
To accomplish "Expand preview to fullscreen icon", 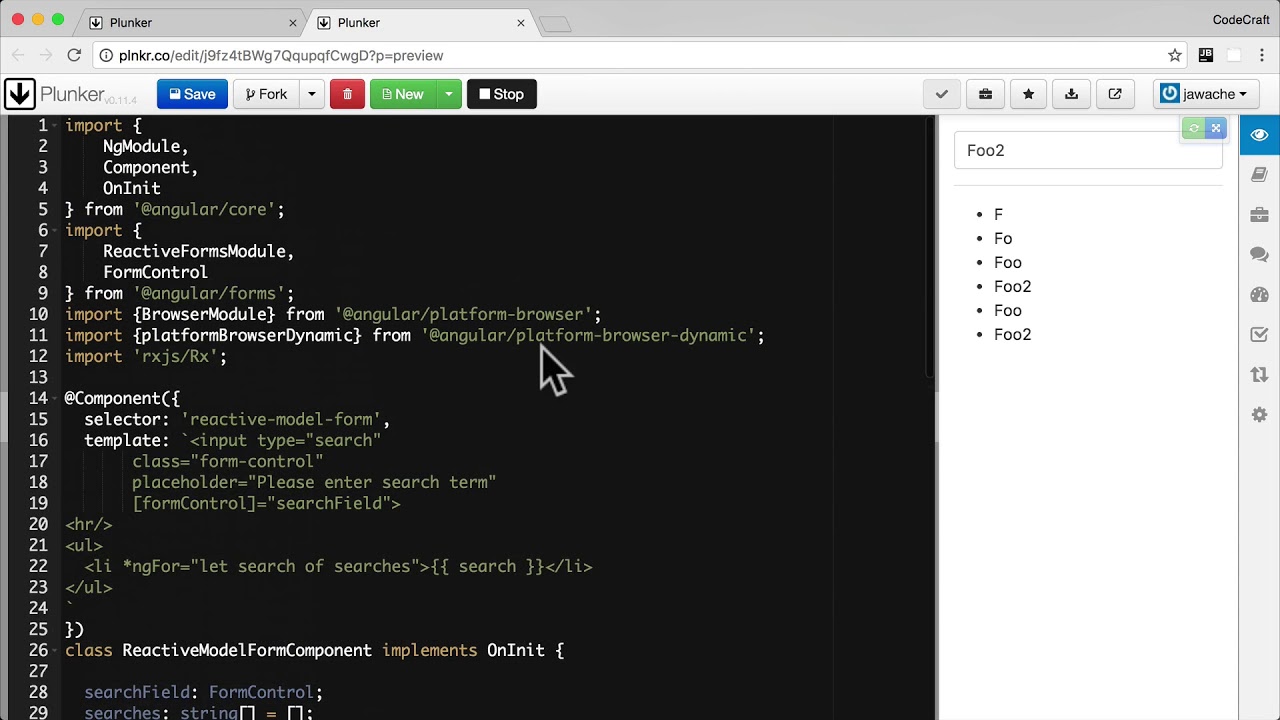I will [x=1216, y=128].
